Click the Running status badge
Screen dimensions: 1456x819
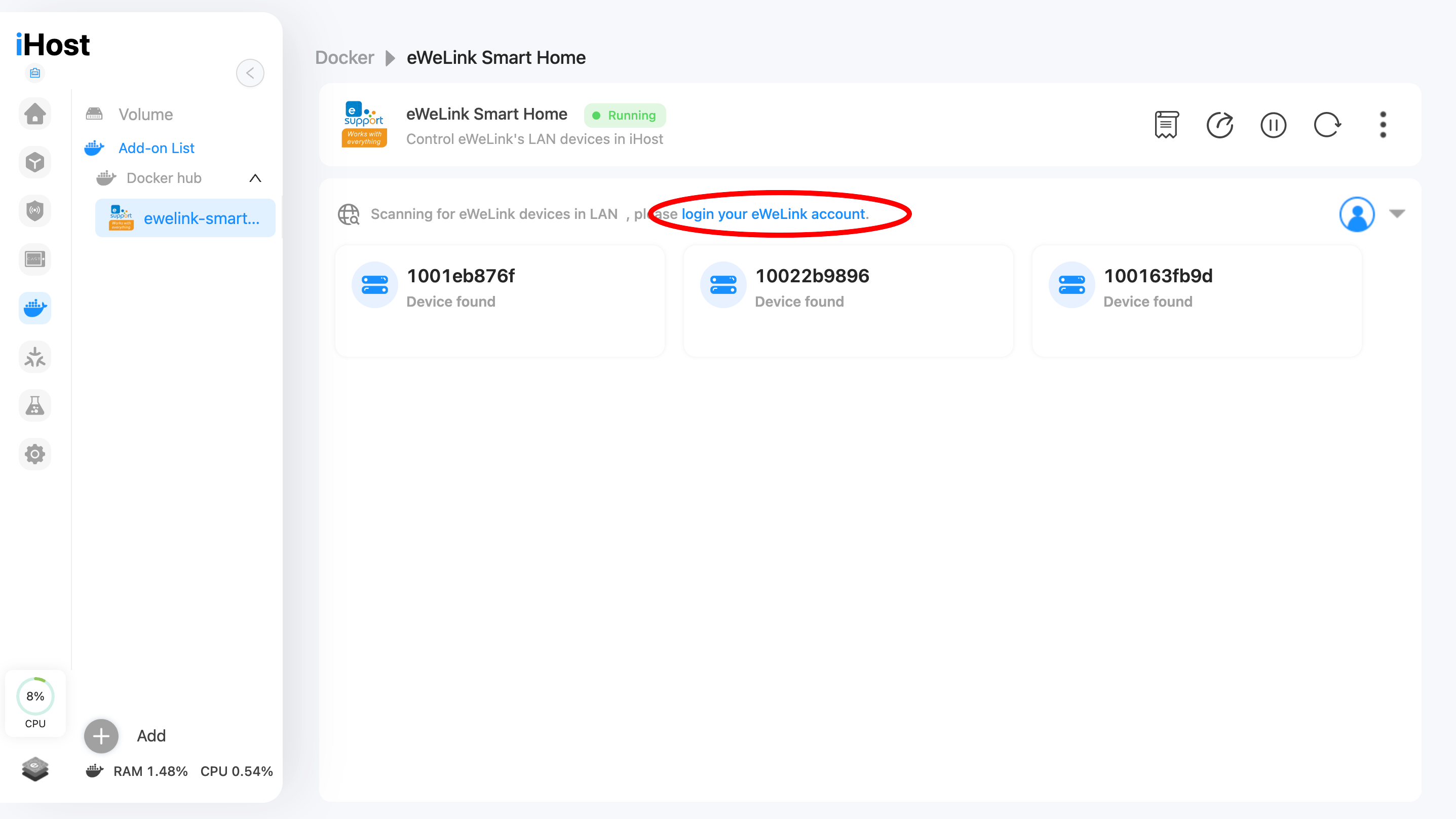(625, 116)
